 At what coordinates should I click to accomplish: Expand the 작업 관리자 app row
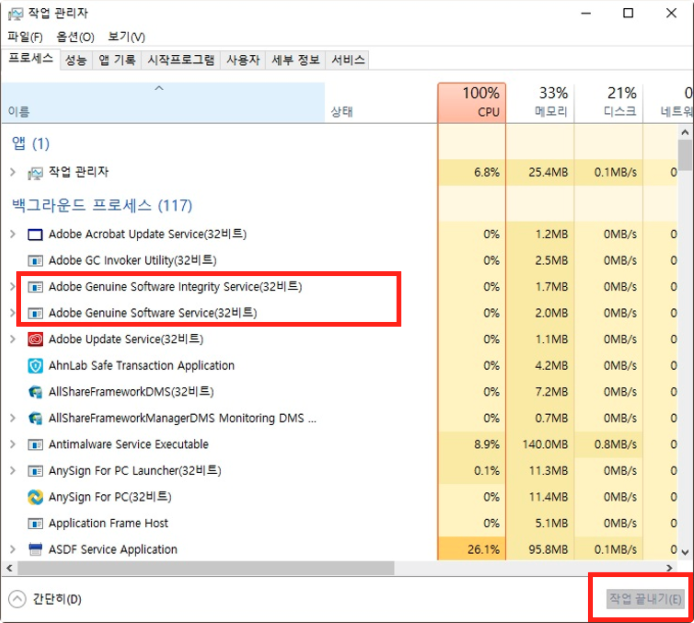tap(13, 172)
